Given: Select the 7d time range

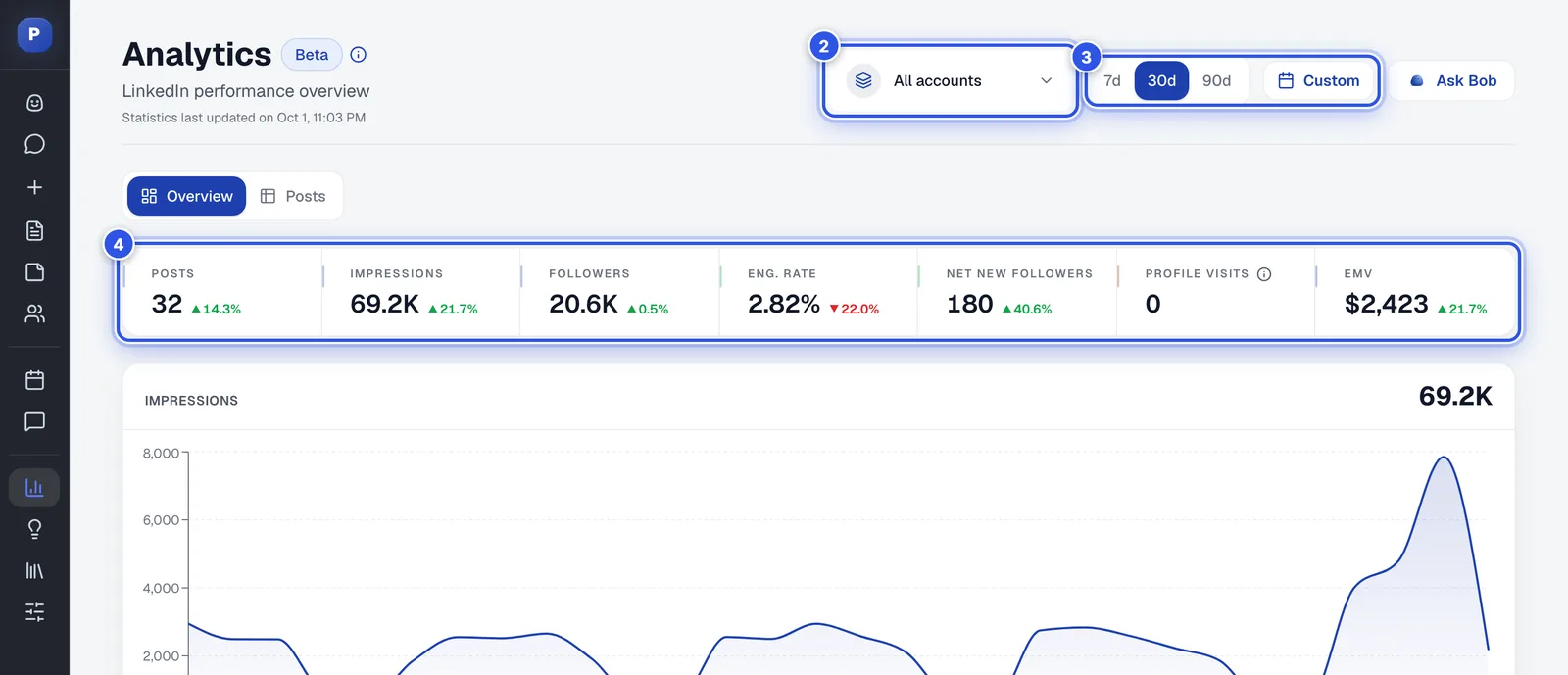Looking at the screenshot, I should (1112, 80).
